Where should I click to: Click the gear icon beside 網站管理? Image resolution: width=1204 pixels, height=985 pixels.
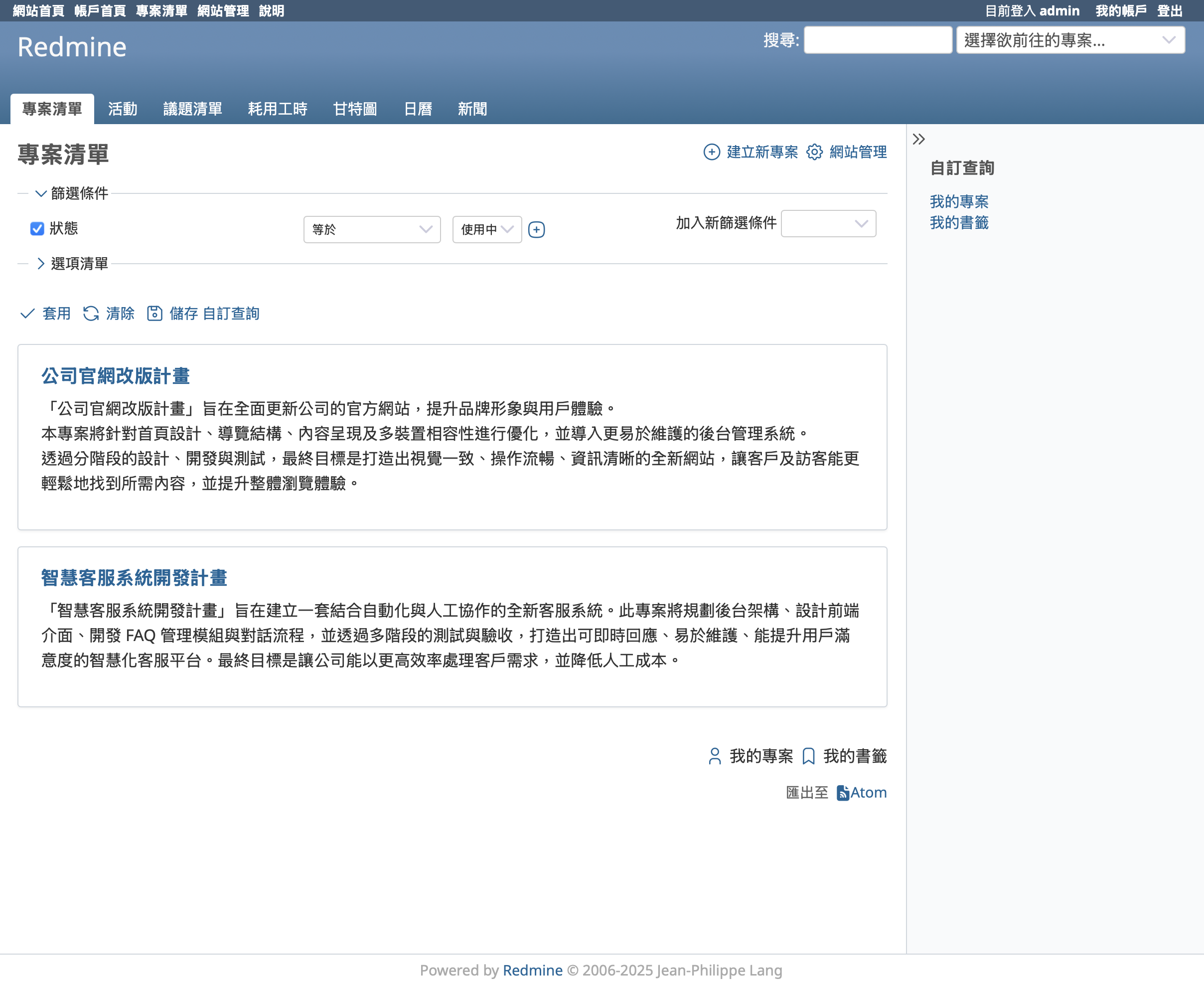(814, 152)
